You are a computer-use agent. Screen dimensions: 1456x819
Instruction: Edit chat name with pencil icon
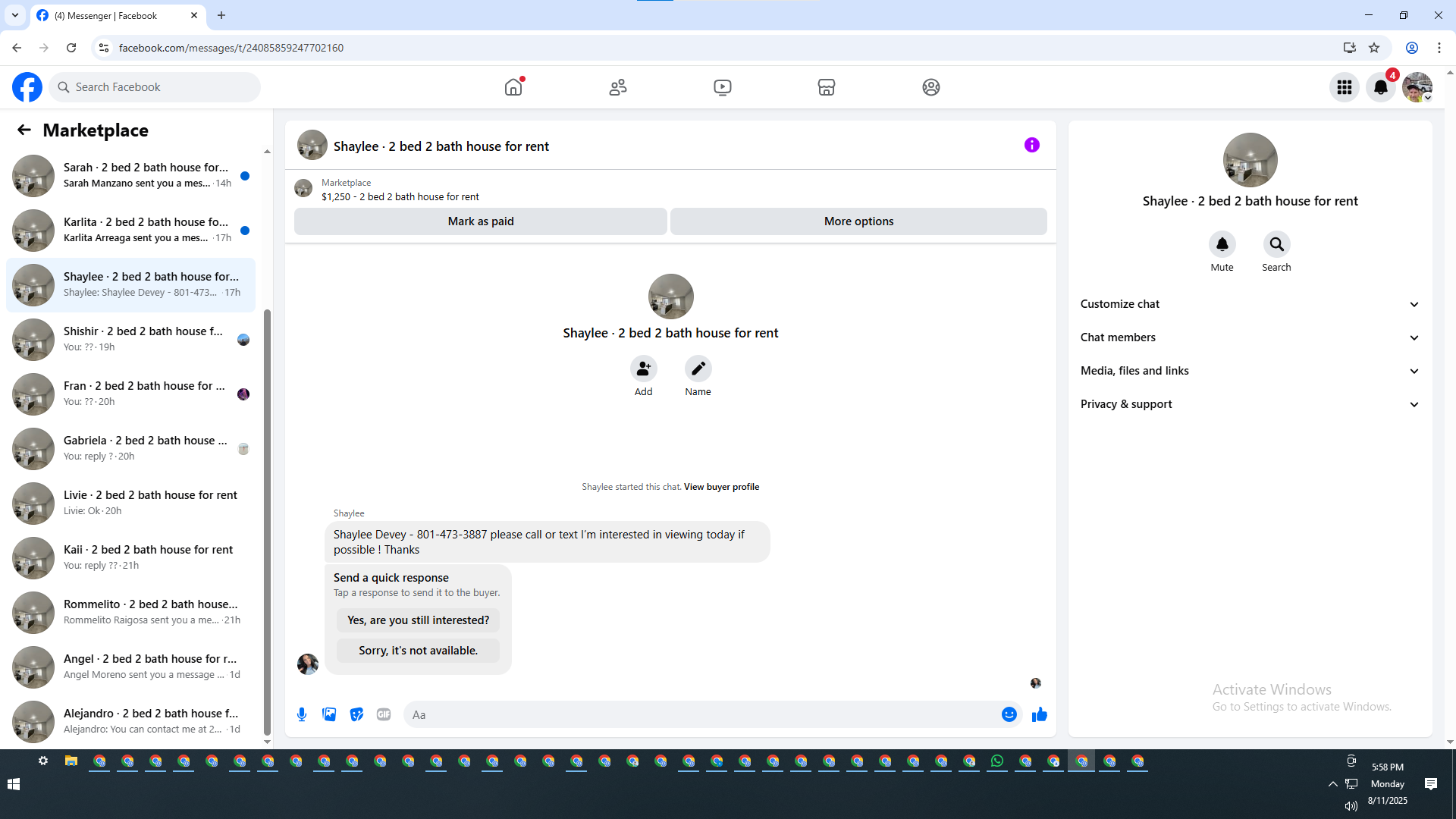tap(698, 369)
